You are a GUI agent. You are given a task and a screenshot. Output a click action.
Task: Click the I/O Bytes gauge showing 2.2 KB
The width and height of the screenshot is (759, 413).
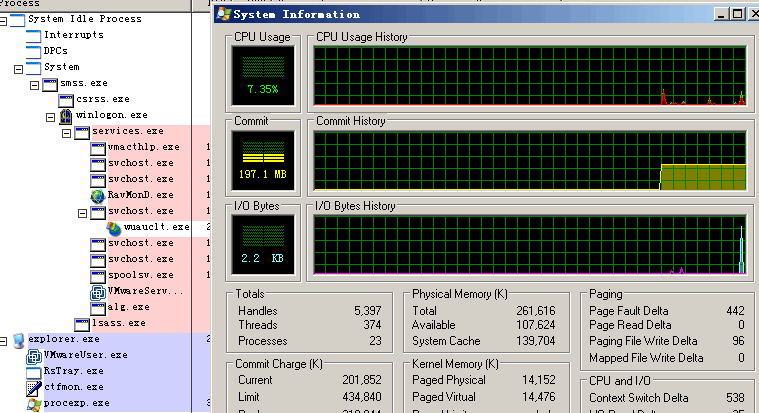click(263, 245)
